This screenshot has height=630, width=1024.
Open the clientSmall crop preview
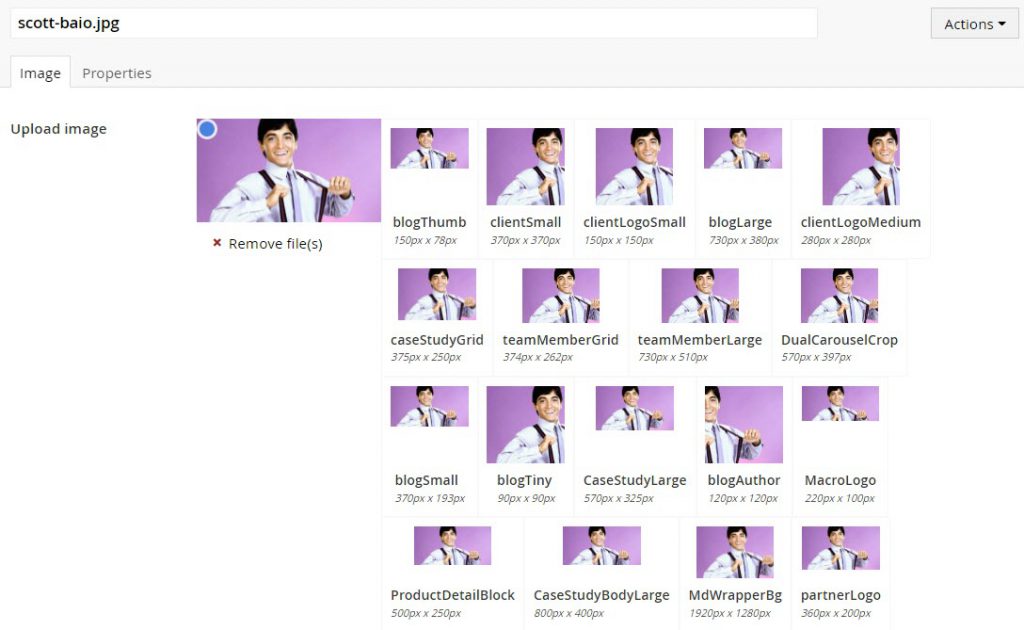point(525,166)
